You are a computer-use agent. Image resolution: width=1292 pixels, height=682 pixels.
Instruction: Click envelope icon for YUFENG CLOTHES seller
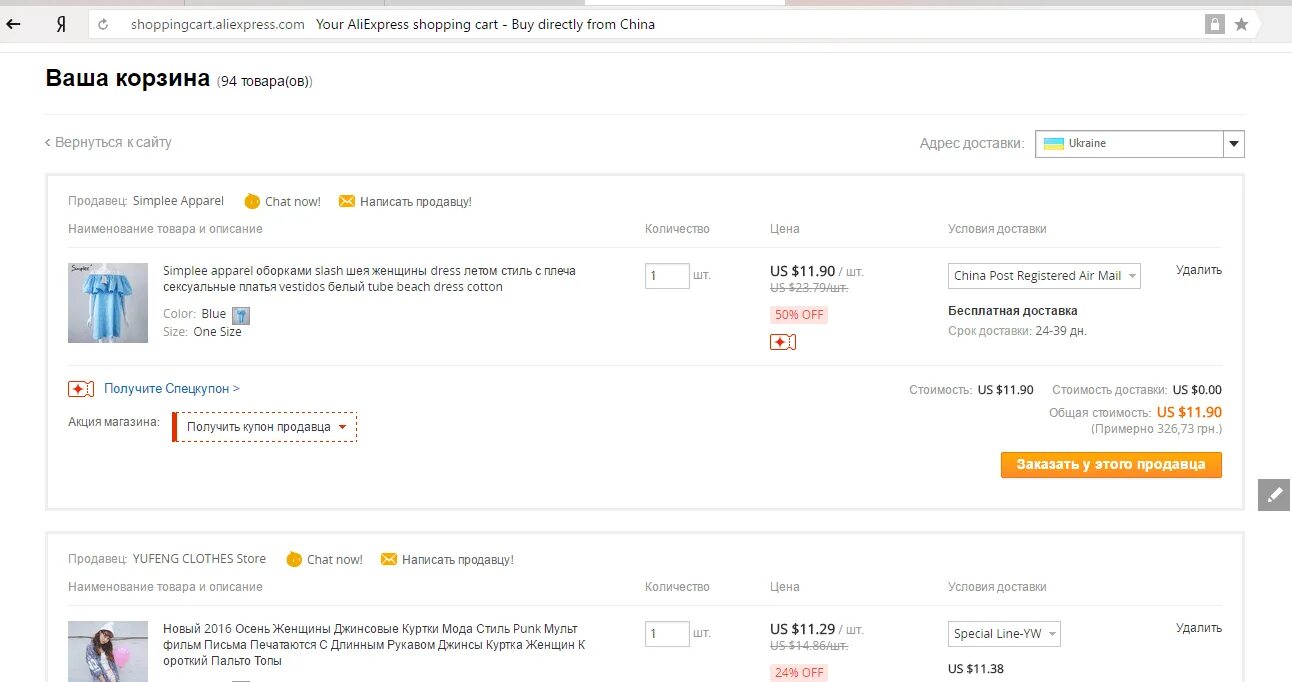click(x=389, y=559)
